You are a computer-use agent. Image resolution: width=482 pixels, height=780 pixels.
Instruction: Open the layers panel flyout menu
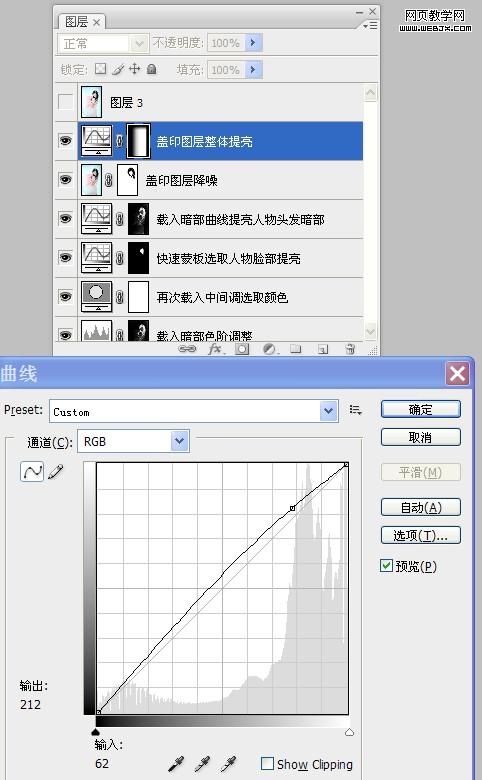371,25
